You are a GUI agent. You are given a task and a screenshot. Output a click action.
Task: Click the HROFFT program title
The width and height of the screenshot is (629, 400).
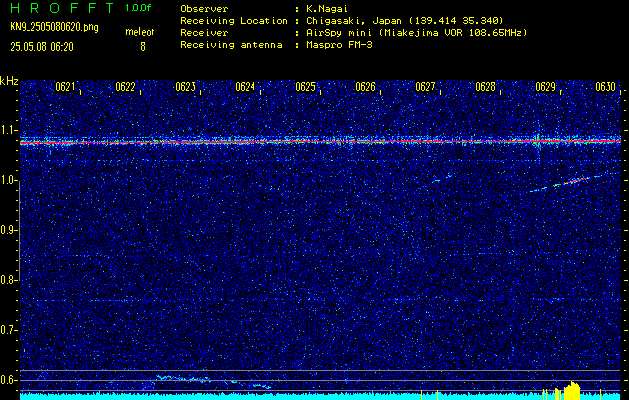coord(63,8)
